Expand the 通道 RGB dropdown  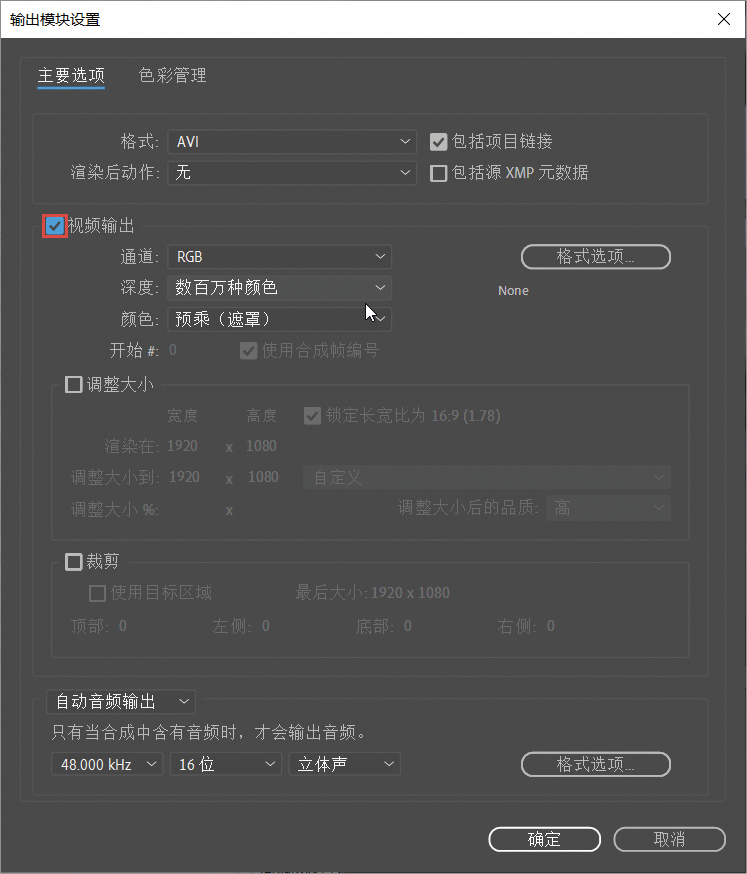point(279,256)
